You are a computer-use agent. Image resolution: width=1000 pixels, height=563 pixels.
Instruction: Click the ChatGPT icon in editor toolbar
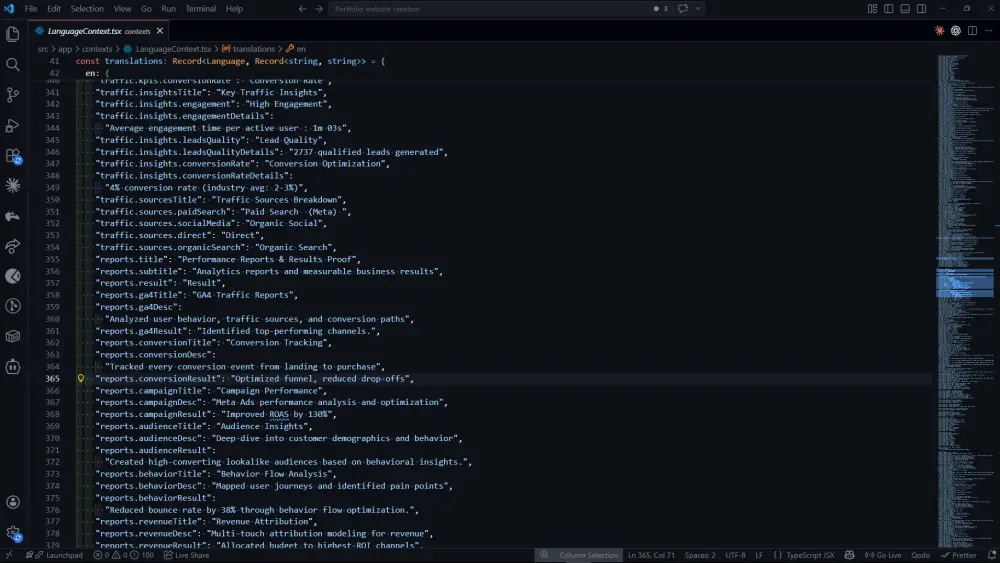955,31
